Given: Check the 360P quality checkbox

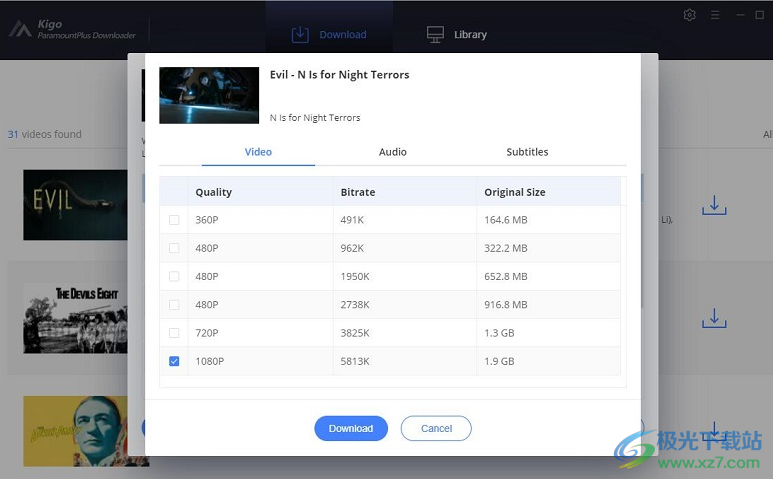Looking at the screenshot, I should click(x=174, y=220).
